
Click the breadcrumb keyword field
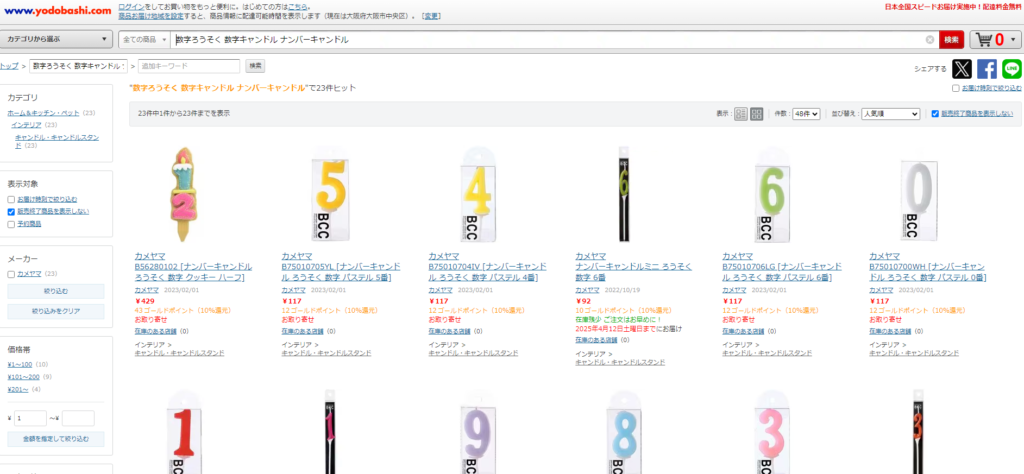point(78,66)
